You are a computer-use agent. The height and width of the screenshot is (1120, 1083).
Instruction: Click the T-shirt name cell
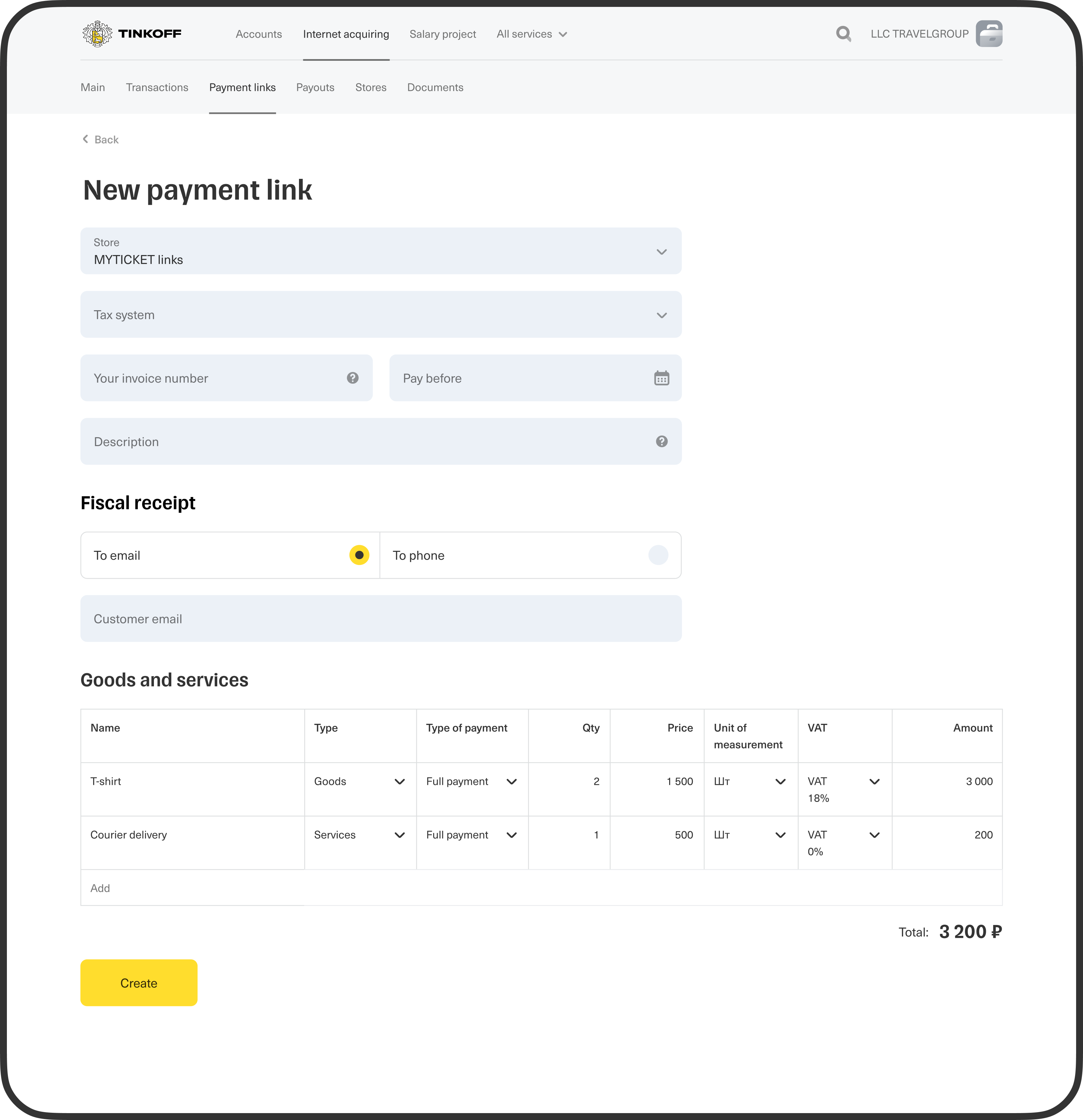193,789
